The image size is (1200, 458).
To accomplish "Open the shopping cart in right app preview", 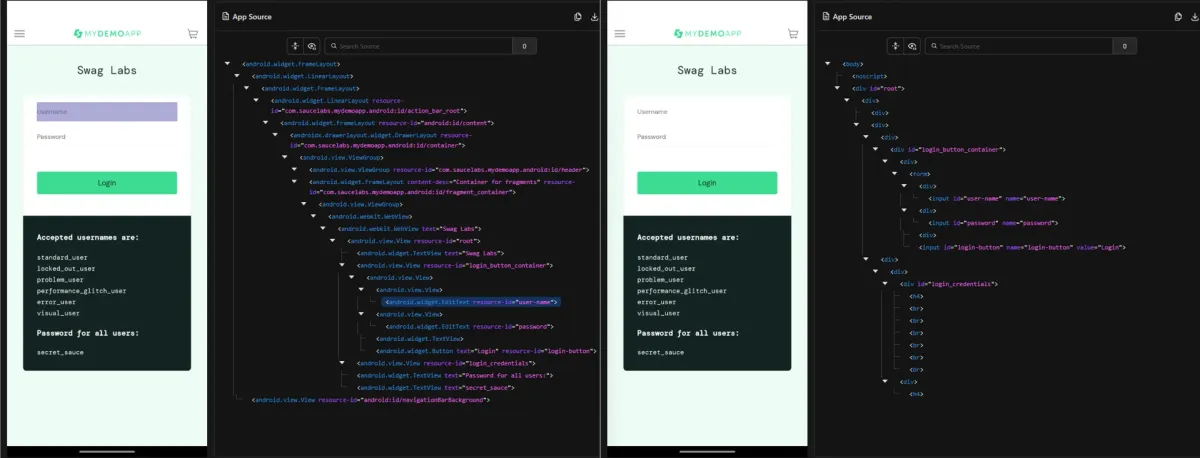I will tap(793, 33).
